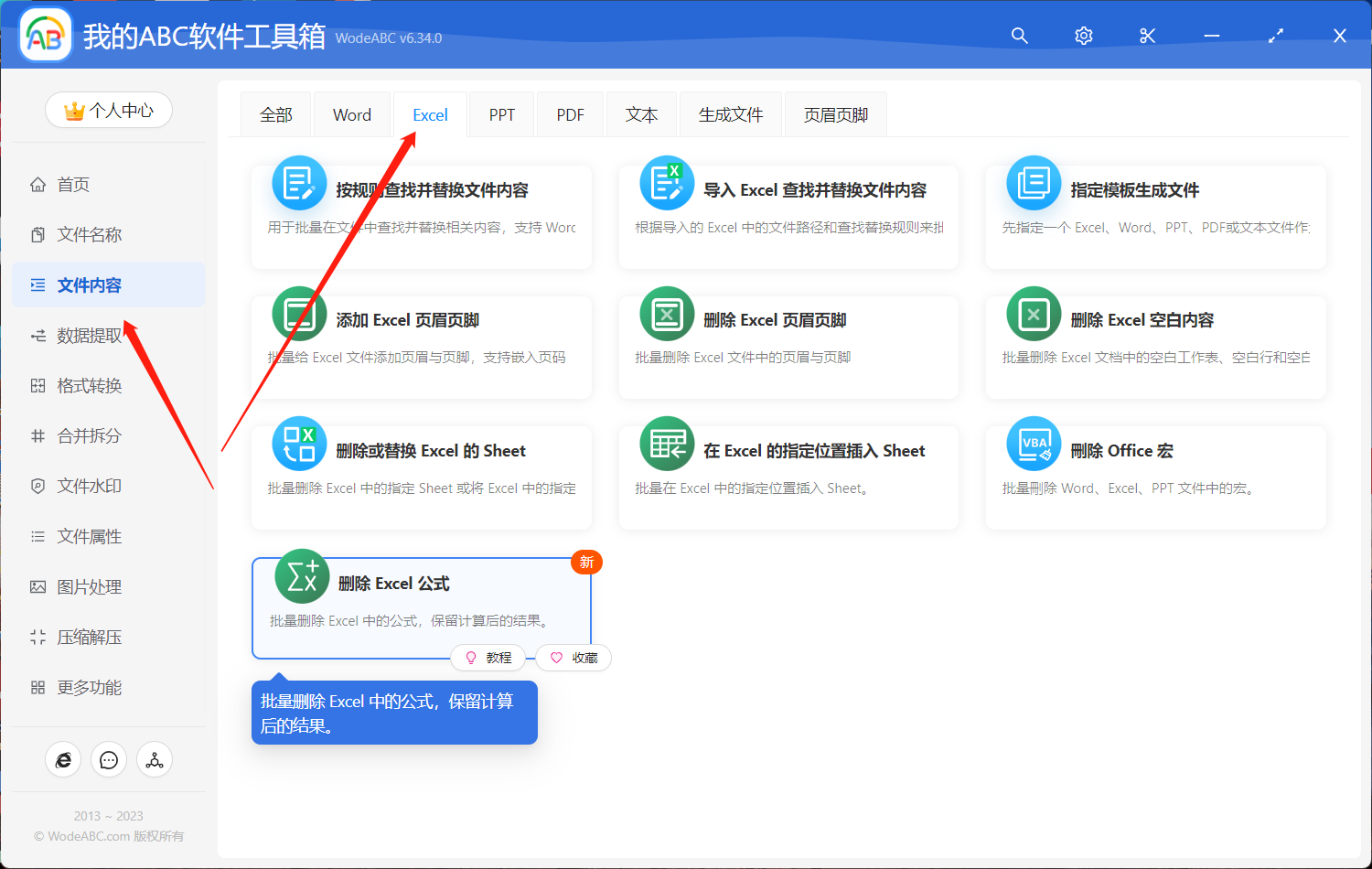Open the 教程 tutorial button
The width and height of the screenshot is (1372, 869).
[488, 657]
